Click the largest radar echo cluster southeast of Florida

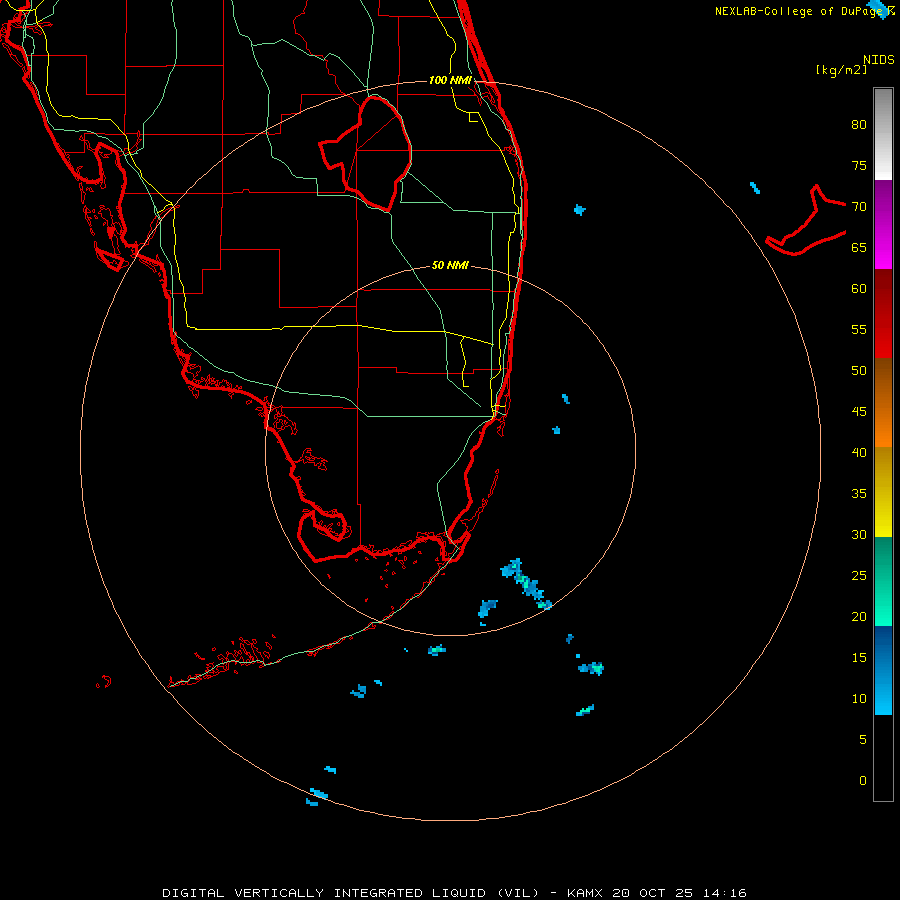pos(525,584)
